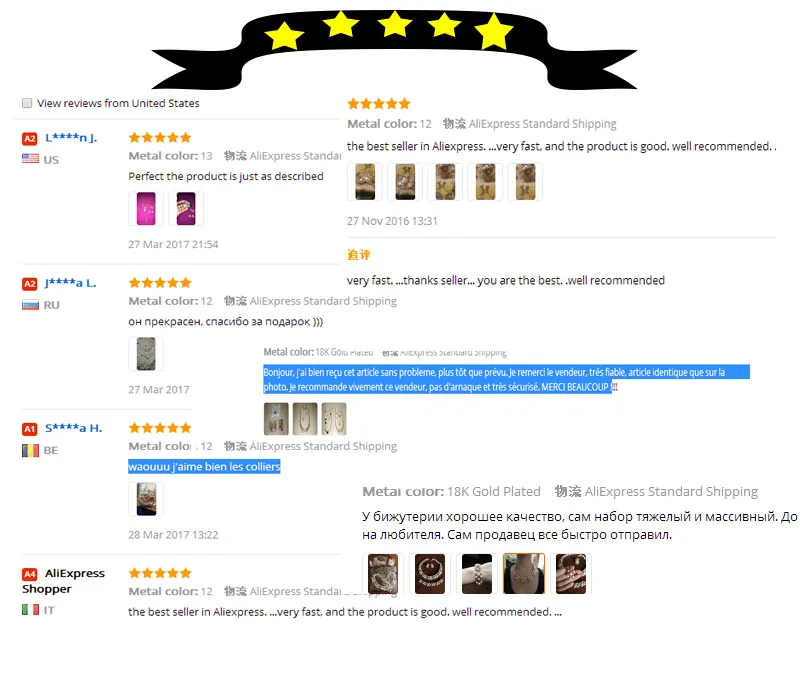Click the A4 badge beside AliExpress Shopper
This screenshot has width=800, height=700.
[30, 574]
